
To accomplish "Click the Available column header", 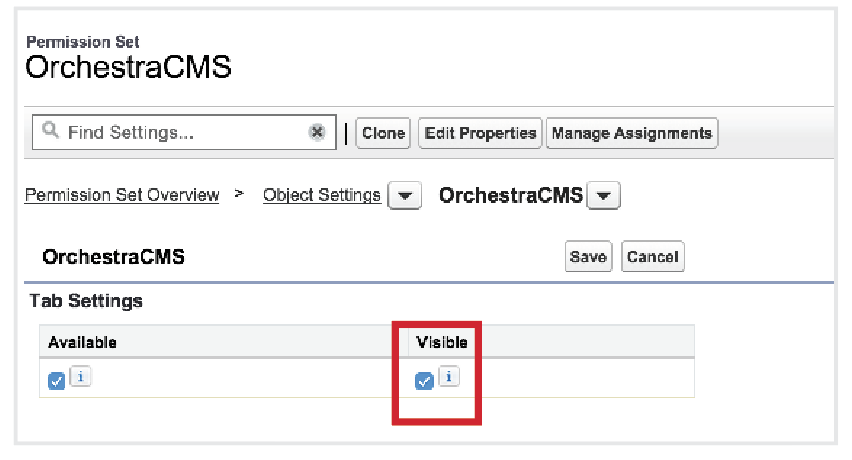I will (83, 342).
